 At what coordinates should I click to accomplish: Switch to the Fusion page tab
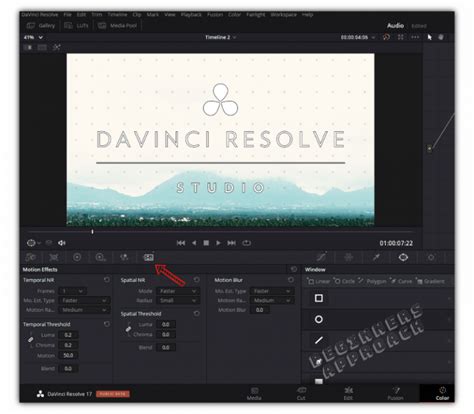395,393
